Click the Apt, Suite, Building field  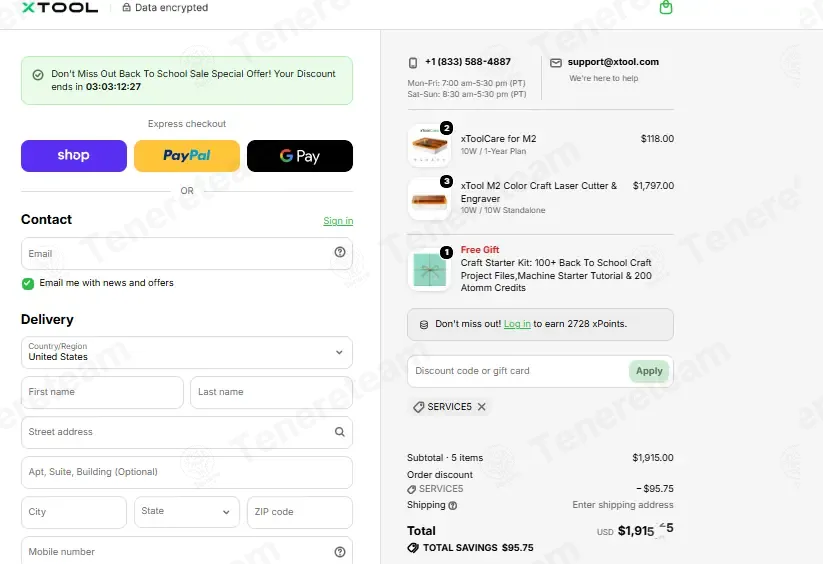point(187,472)
